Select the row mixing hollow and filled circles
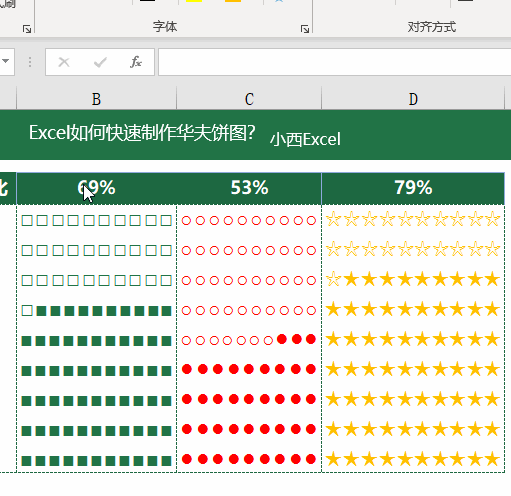 coord(249,340)
